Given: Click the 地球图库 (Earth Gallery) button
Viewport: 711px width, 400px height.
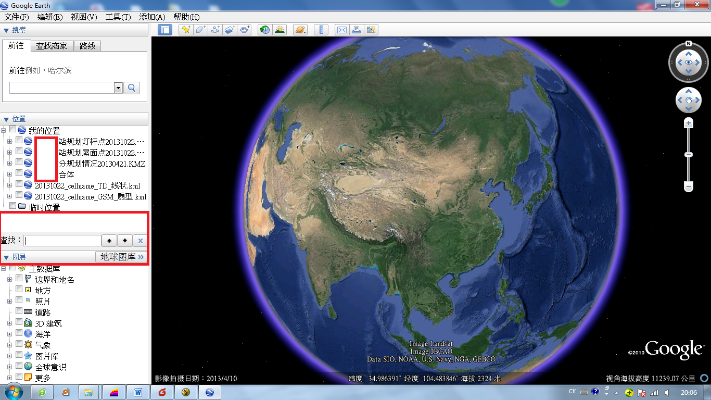Looking at the screenshot, I should 122,257.
